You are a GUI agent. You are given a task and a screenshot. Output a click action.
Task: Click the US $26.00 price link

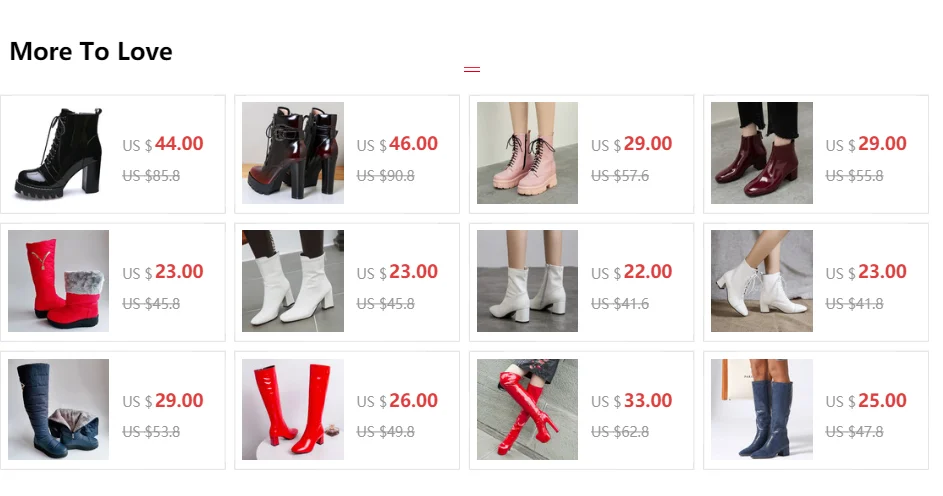pyautogui.click(x=398, y=401)
